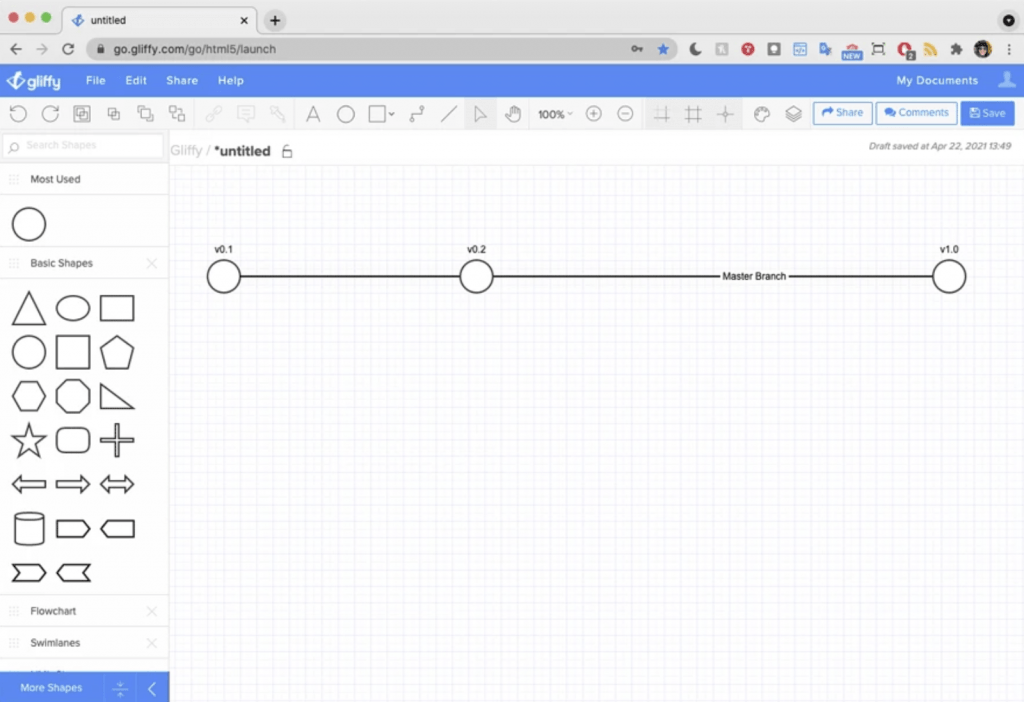Viewport: 1024px width, 702px height.
Task: Click the Zoom out minus icon
Action: pos(625,114)
